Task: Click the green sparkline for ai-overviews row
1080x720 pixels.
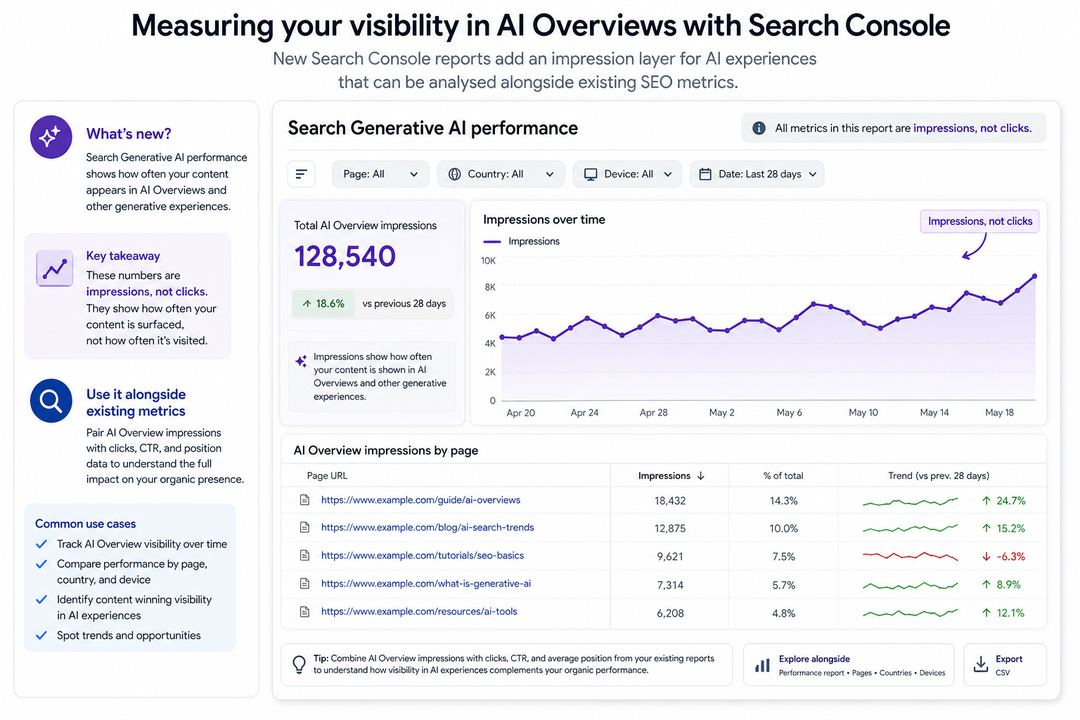Action: point(910,502)
